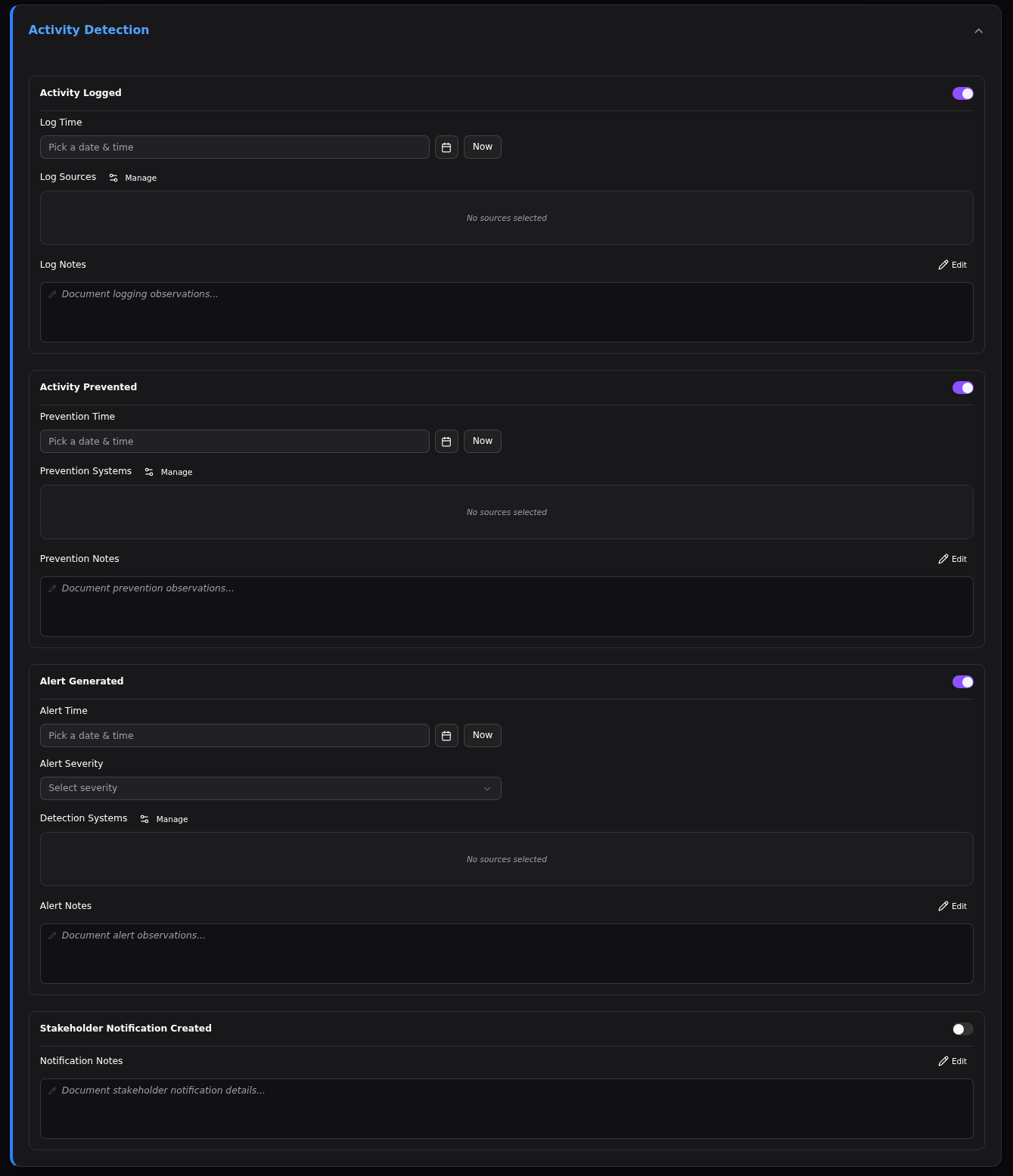Enable the Stakeholder Notification Created toggle
The image size is (1013, 1176).
coord(962,1029)
